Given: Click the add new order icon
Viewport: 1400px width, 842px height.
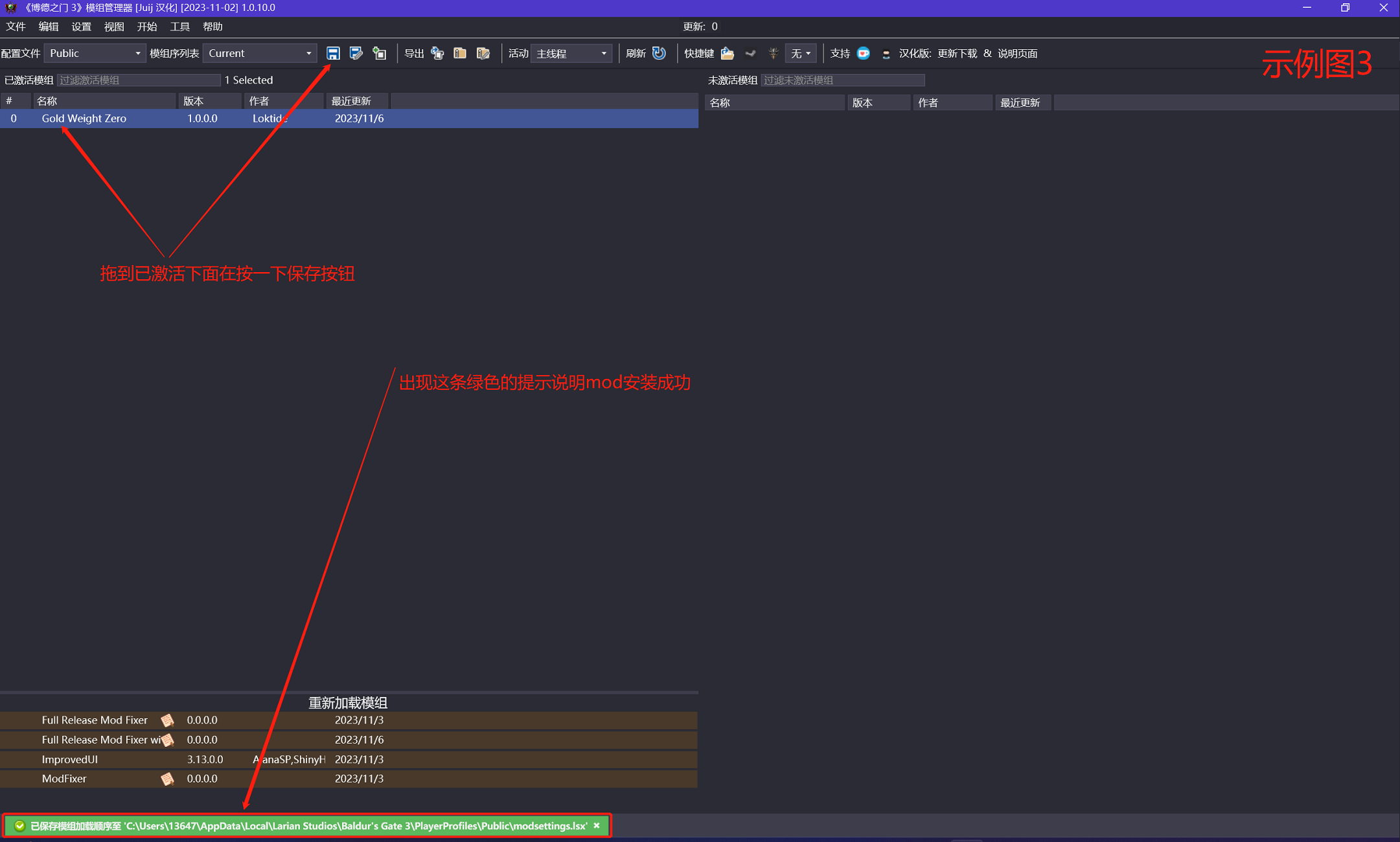Looking at the screenshot, I should [x=380, y=53].
